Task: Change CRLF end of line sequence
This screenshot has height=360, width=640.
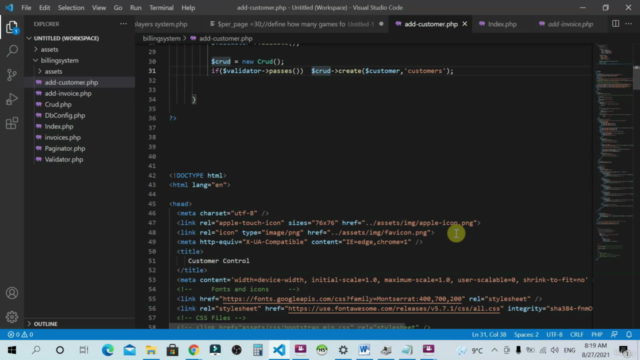Action: (x=576, y=334)
